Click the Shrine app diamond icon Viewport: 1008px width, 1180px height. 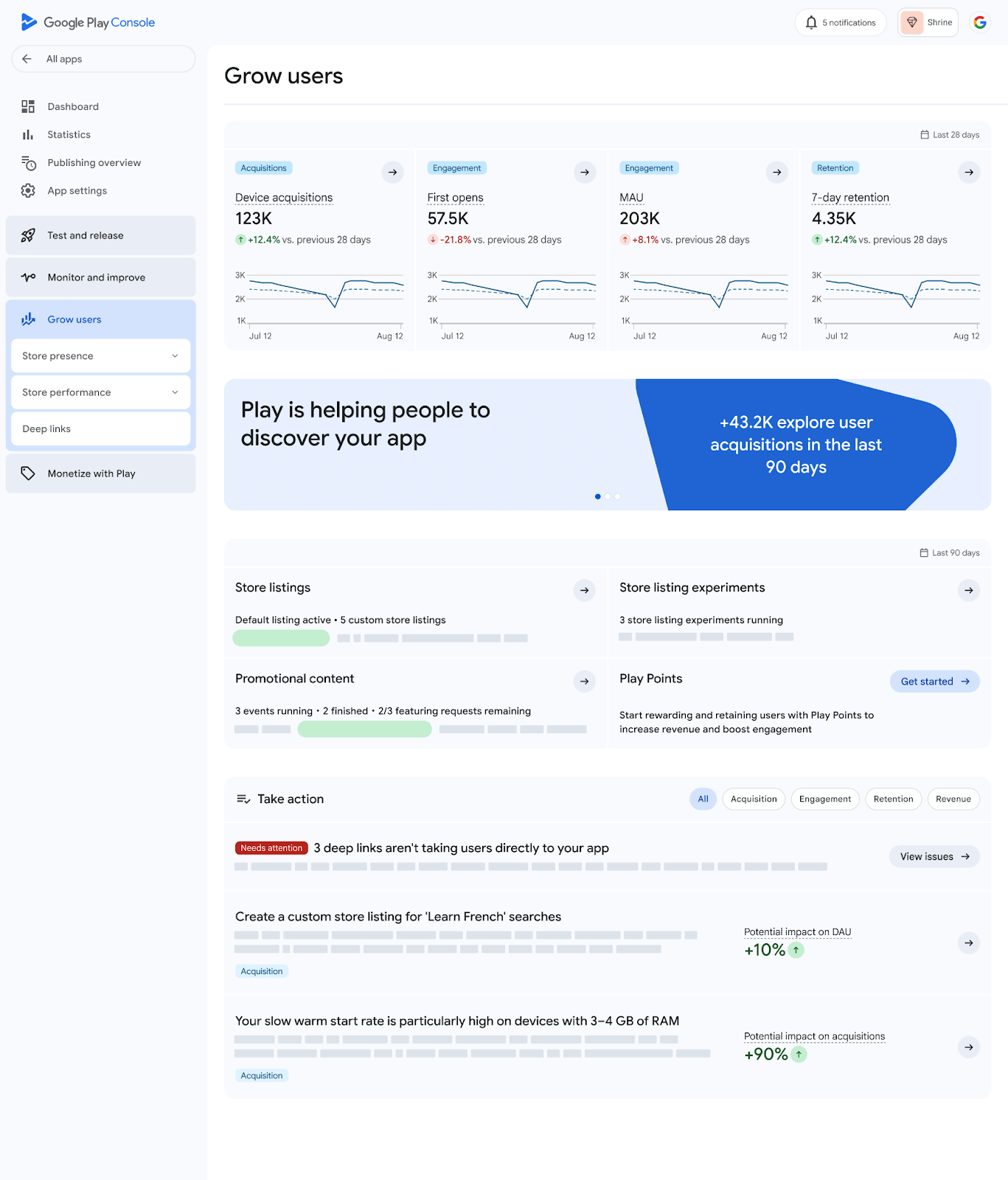coord(912,23)
